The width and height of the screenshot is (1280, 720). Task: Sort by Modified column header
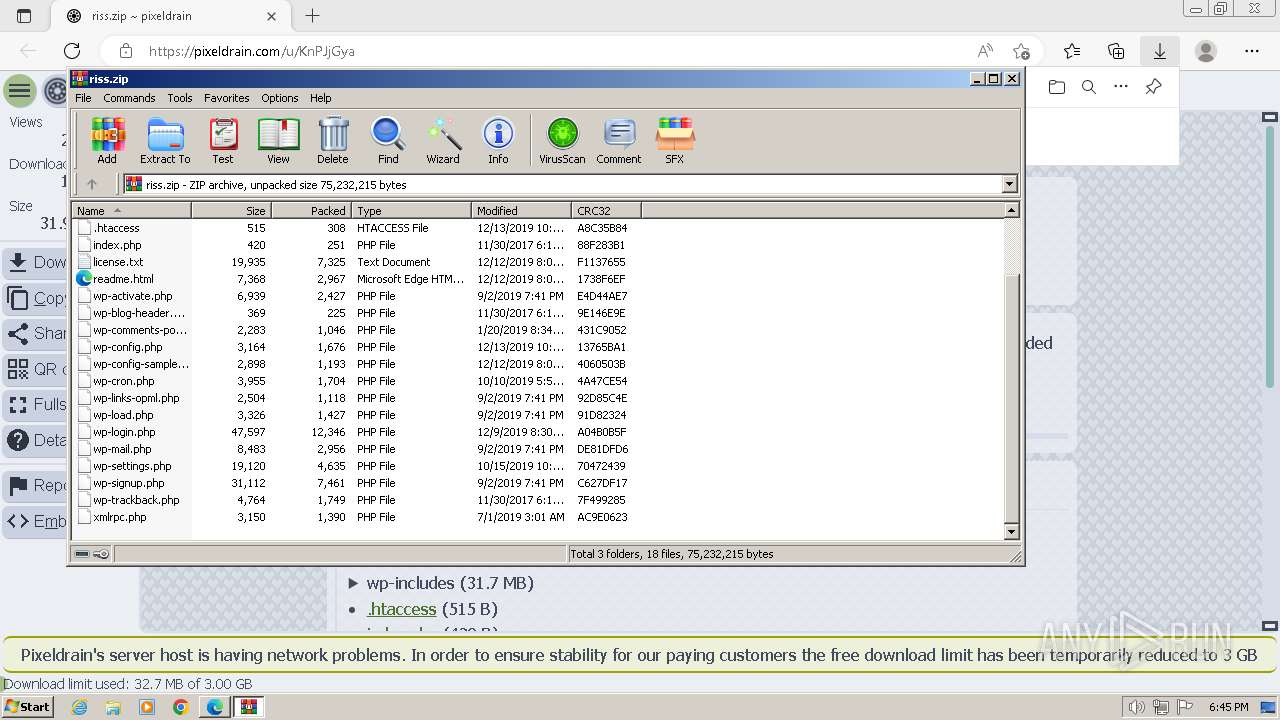pyautogui.click(x=521, y=210)
